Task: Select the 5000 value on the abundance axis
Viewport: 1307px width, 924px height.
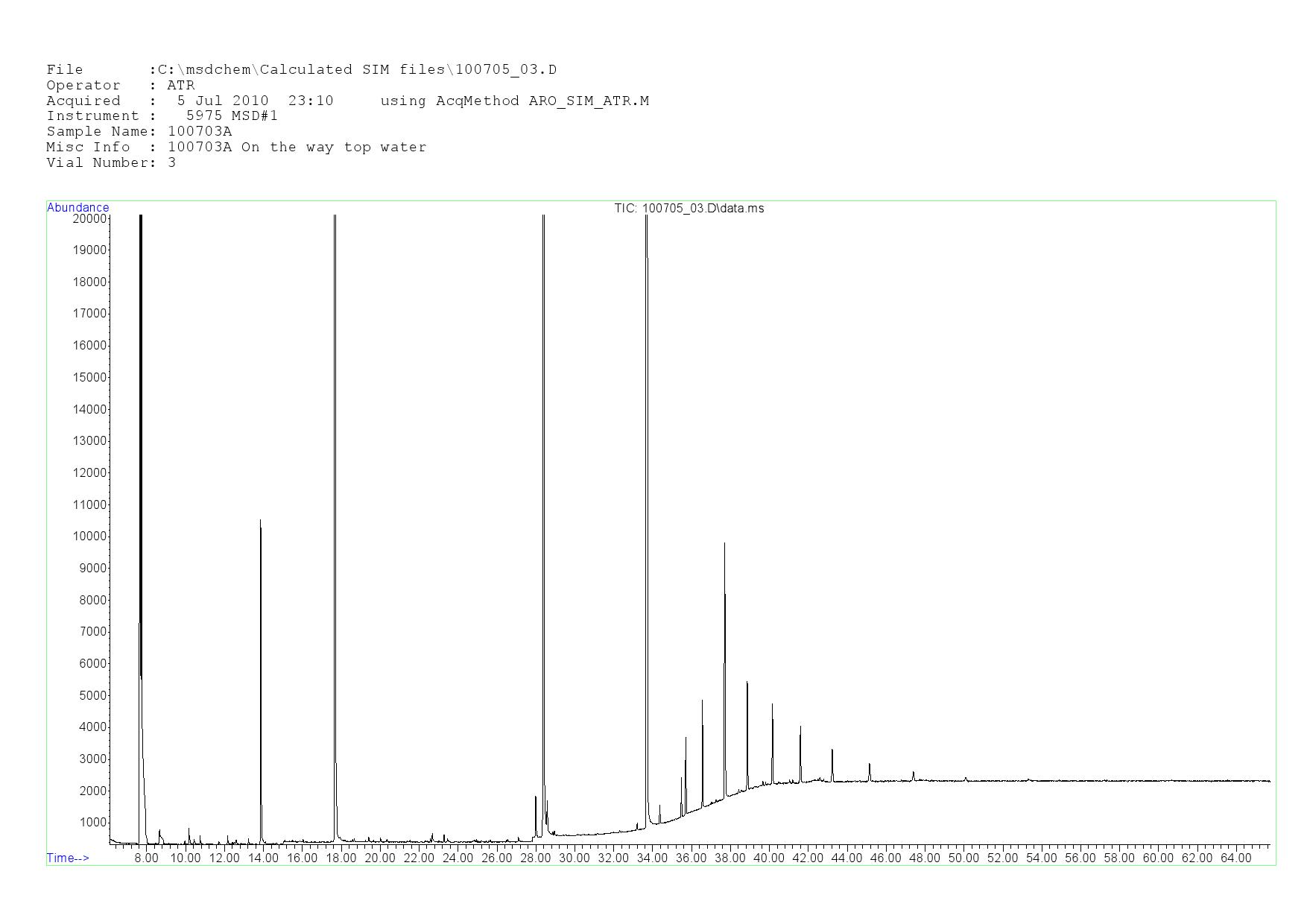Action: [92, 696]
